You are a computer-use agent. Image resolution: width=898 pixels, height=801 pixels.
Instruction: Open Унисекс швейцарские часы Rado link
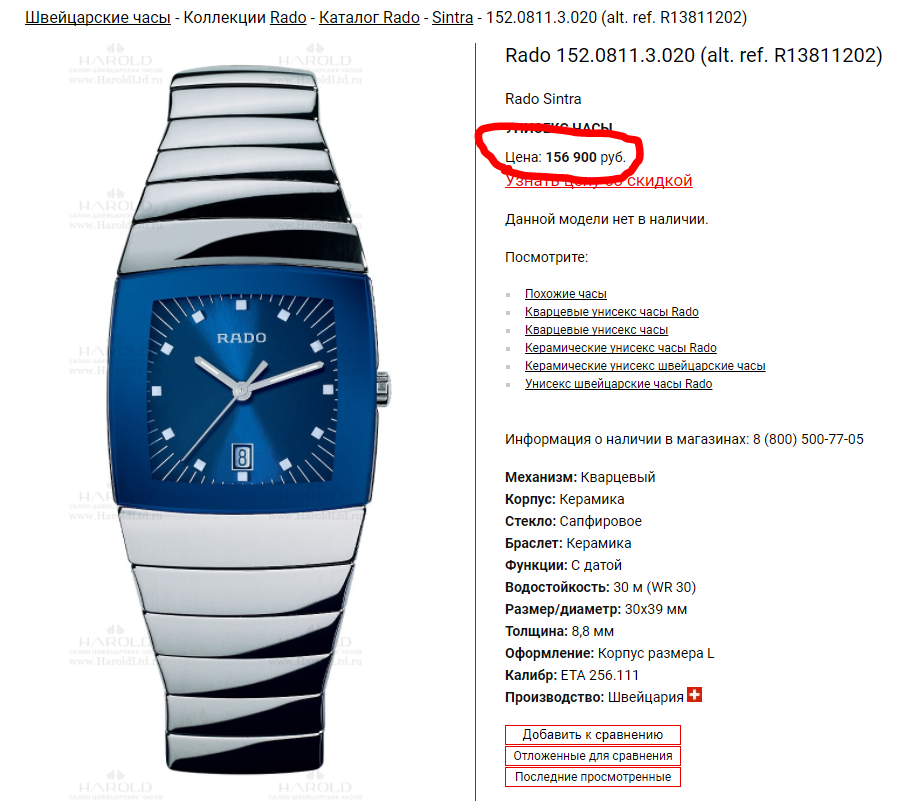click(x=619, y=384)
